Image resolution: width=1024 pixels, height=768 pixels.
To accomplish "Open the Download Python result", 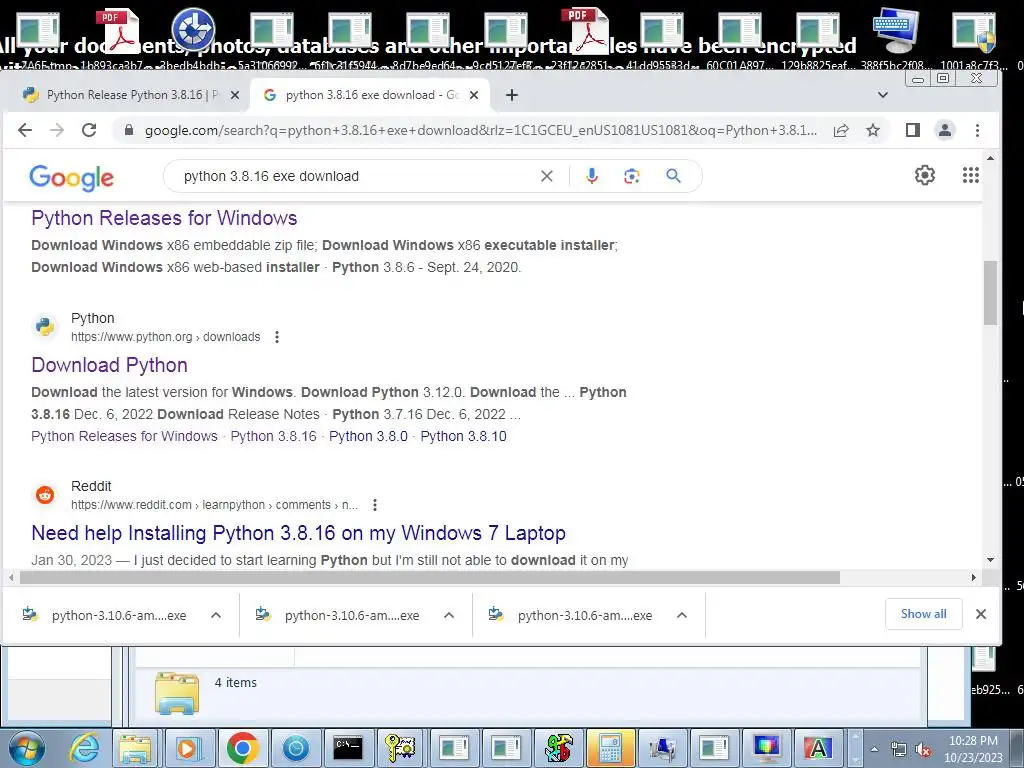I will coord(110,365).
